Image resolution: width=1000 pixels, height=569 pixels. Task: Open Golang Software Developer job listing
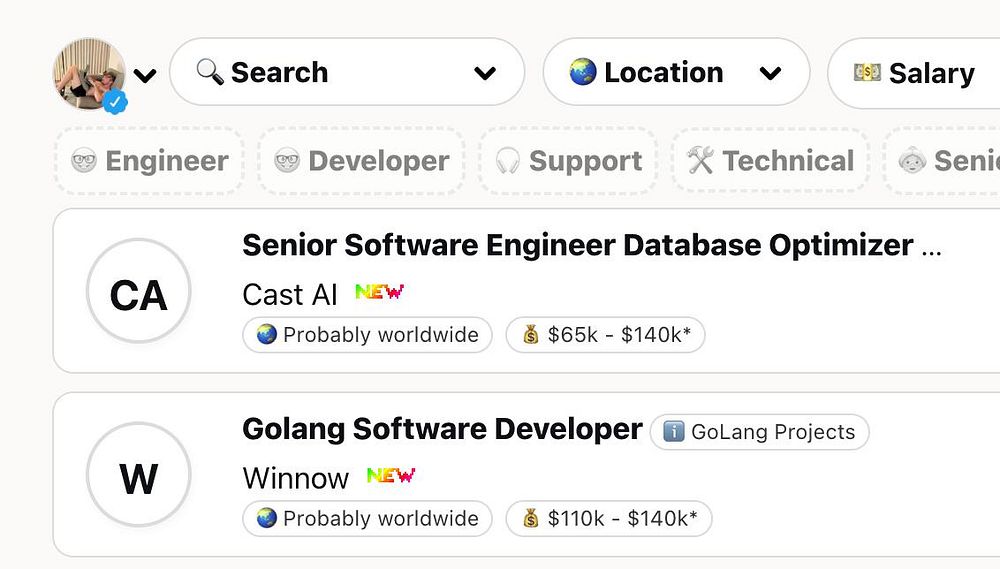pos(442,429)
